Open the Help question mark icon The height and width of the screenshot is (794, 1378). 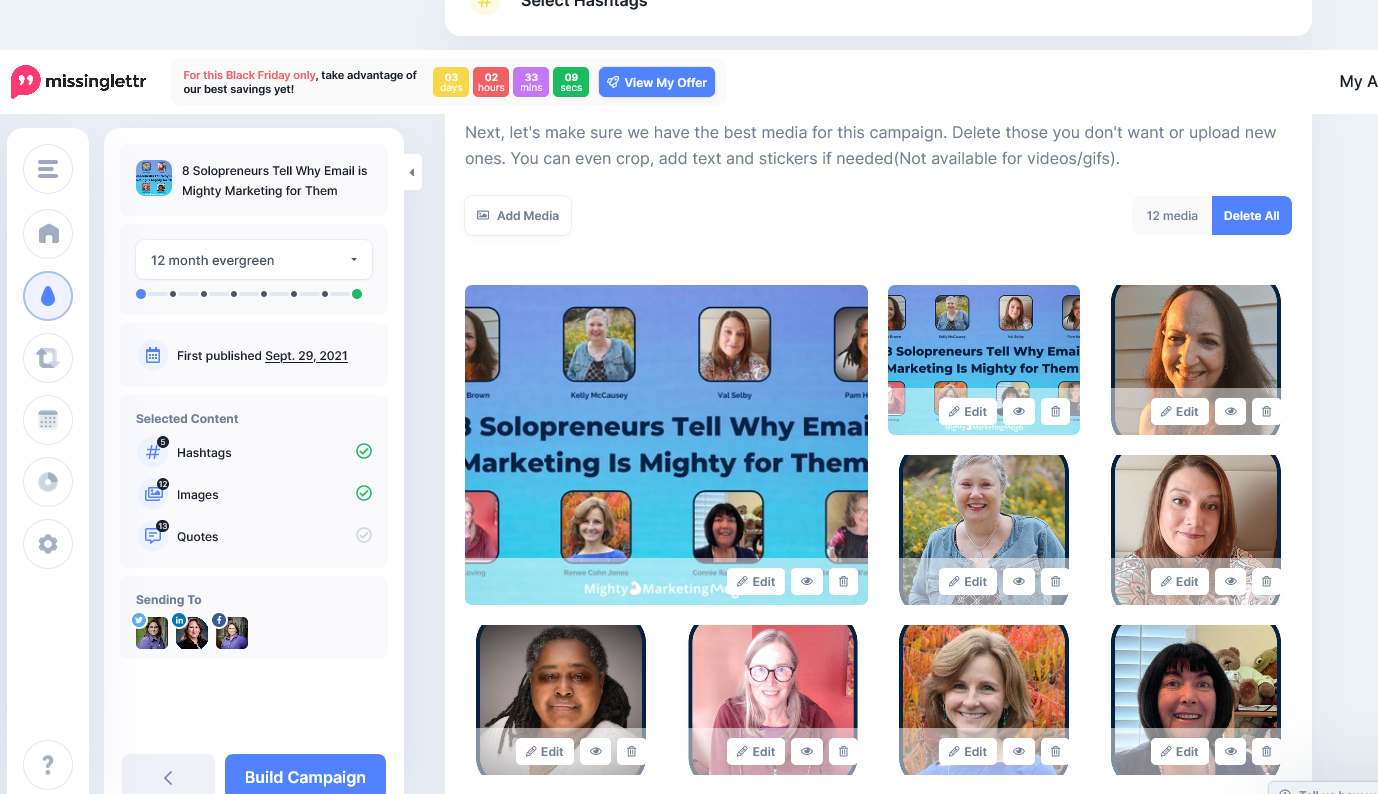[x=48, y=765]
